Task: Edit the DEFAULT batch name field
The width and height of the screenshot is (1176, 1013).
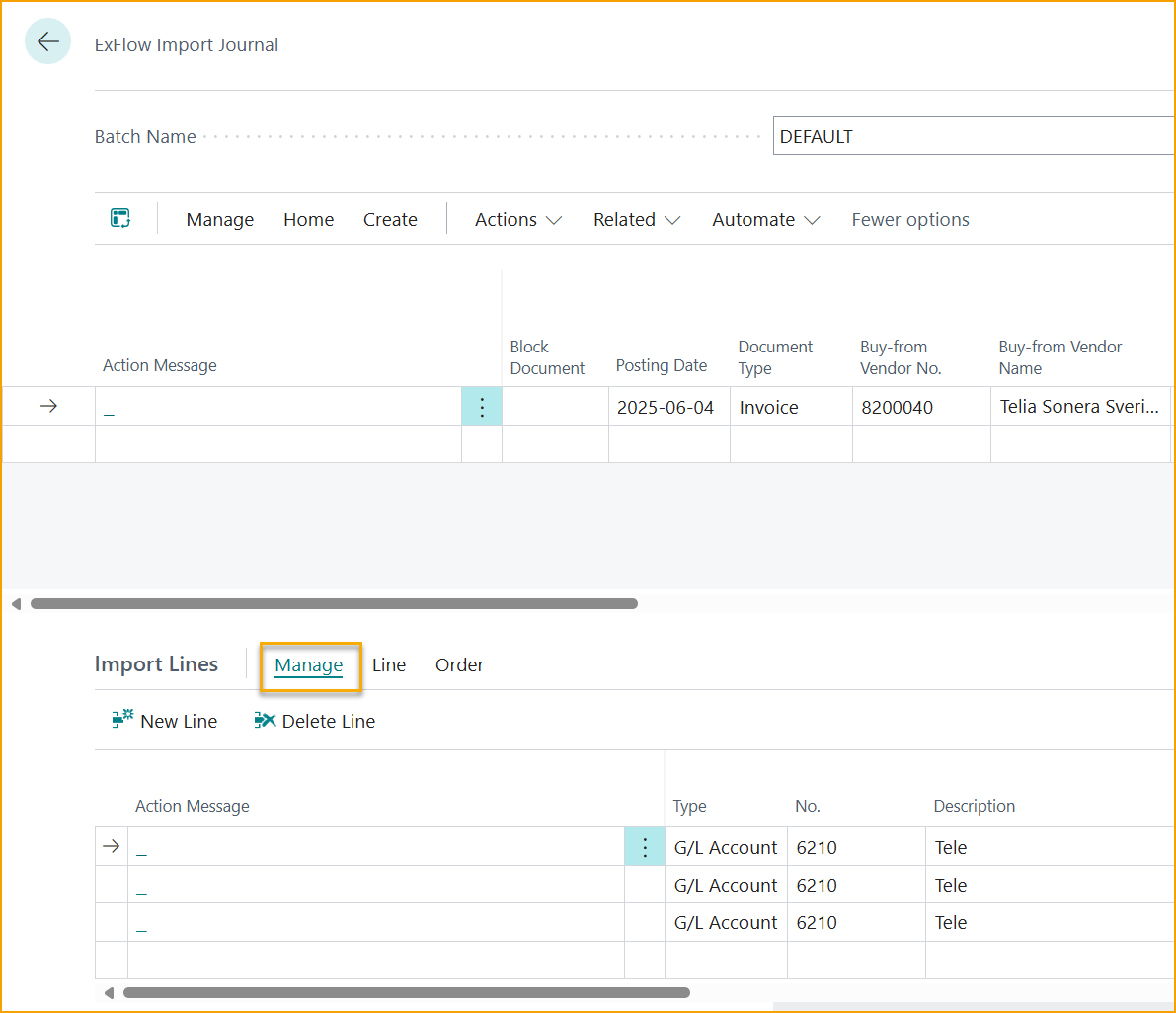Action: (x=974, y=135)
